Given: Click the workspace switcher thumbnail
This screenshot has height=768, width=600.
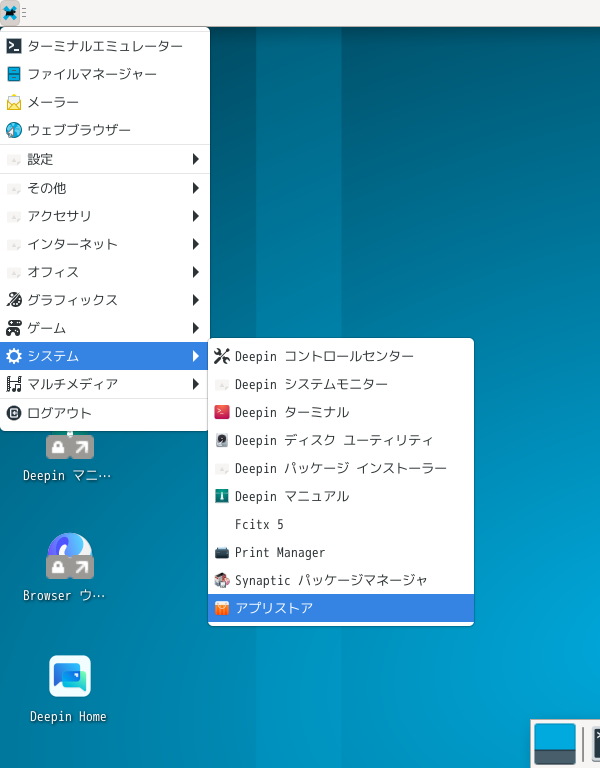Looking at the screenshot, I should tap(554, 744).
